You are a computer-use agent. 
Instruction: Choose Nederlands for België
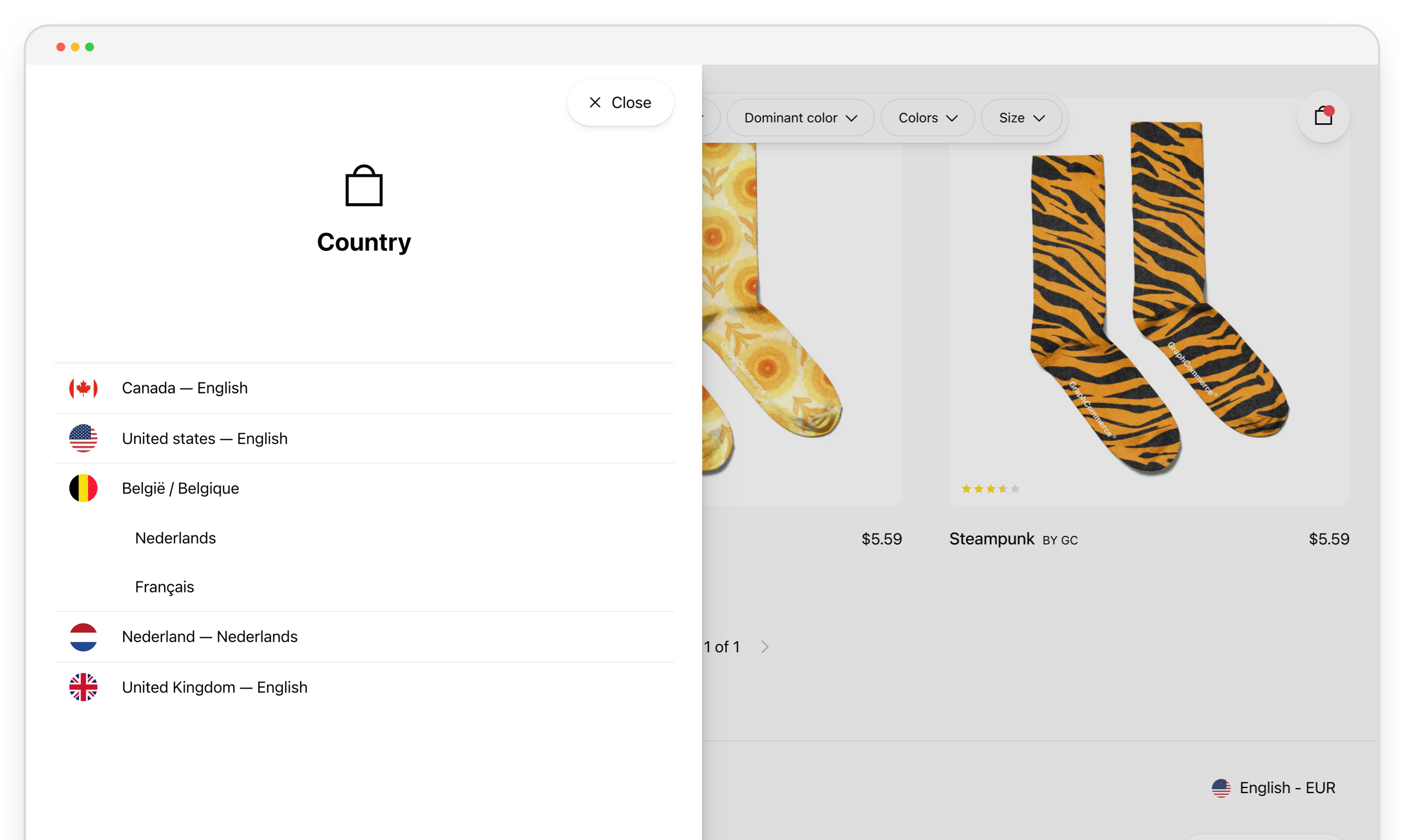[175, 538]
